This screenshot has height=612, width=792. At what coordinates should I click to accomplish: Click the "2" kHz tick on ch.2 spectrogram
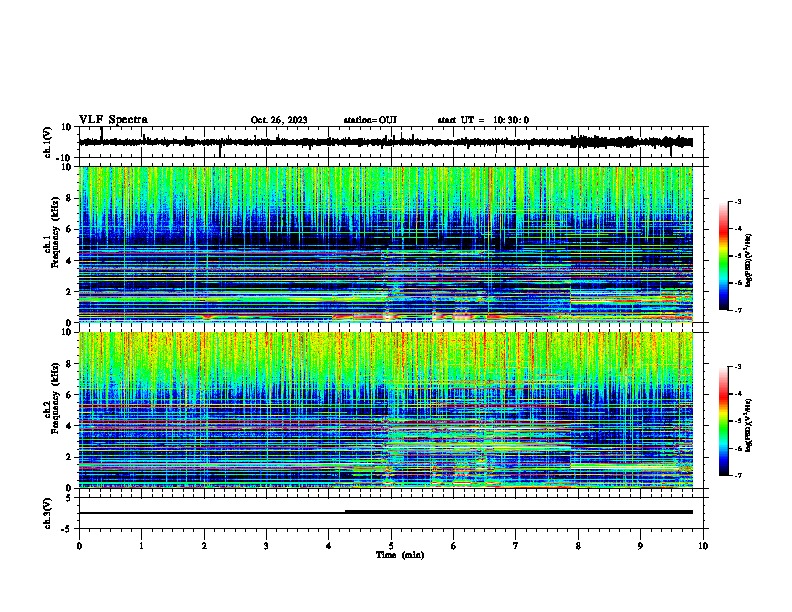pos(69,457)
